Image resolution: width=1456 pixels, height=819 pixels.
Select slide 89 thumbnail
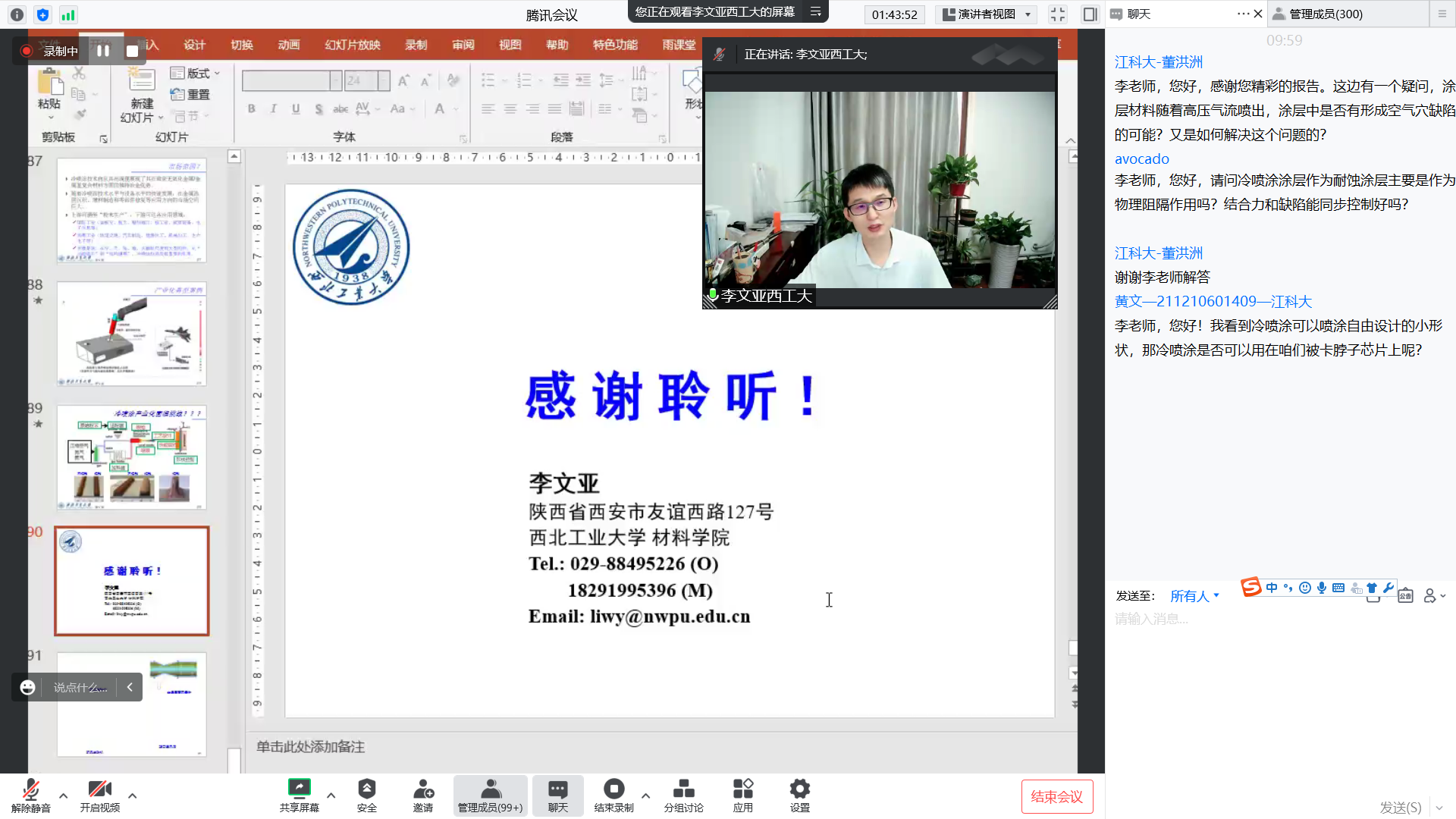click(x=131, y=457)
